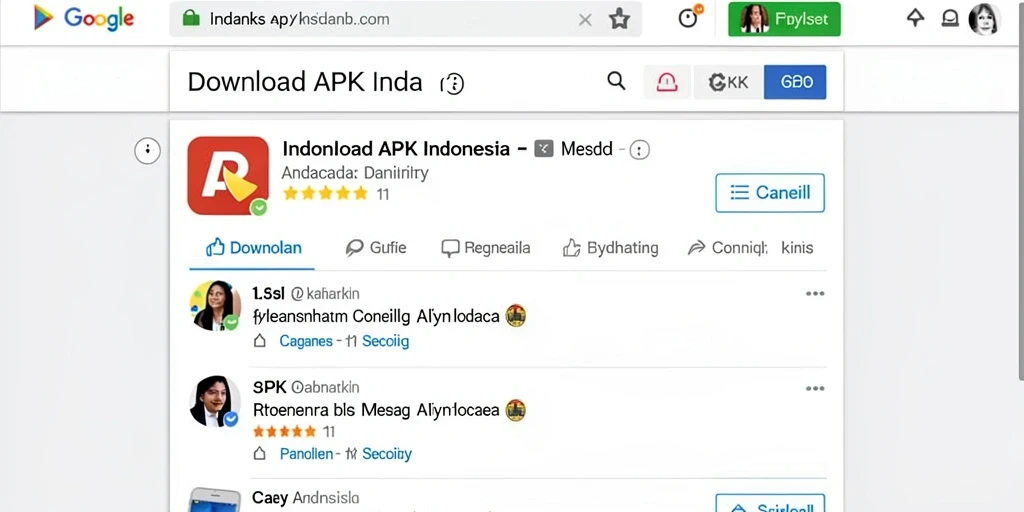Click the green lock icon in address bar
Image resolution: width=1024 pixels, height=512 pixels.
pyautogui.click(x=191, y=18)
